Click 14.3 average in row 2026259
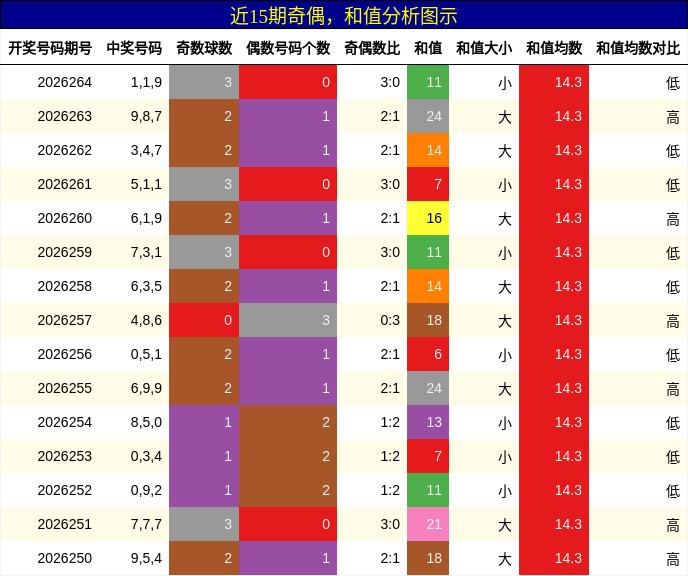This screenshot has width=688, height=576. tap(554, 252)
